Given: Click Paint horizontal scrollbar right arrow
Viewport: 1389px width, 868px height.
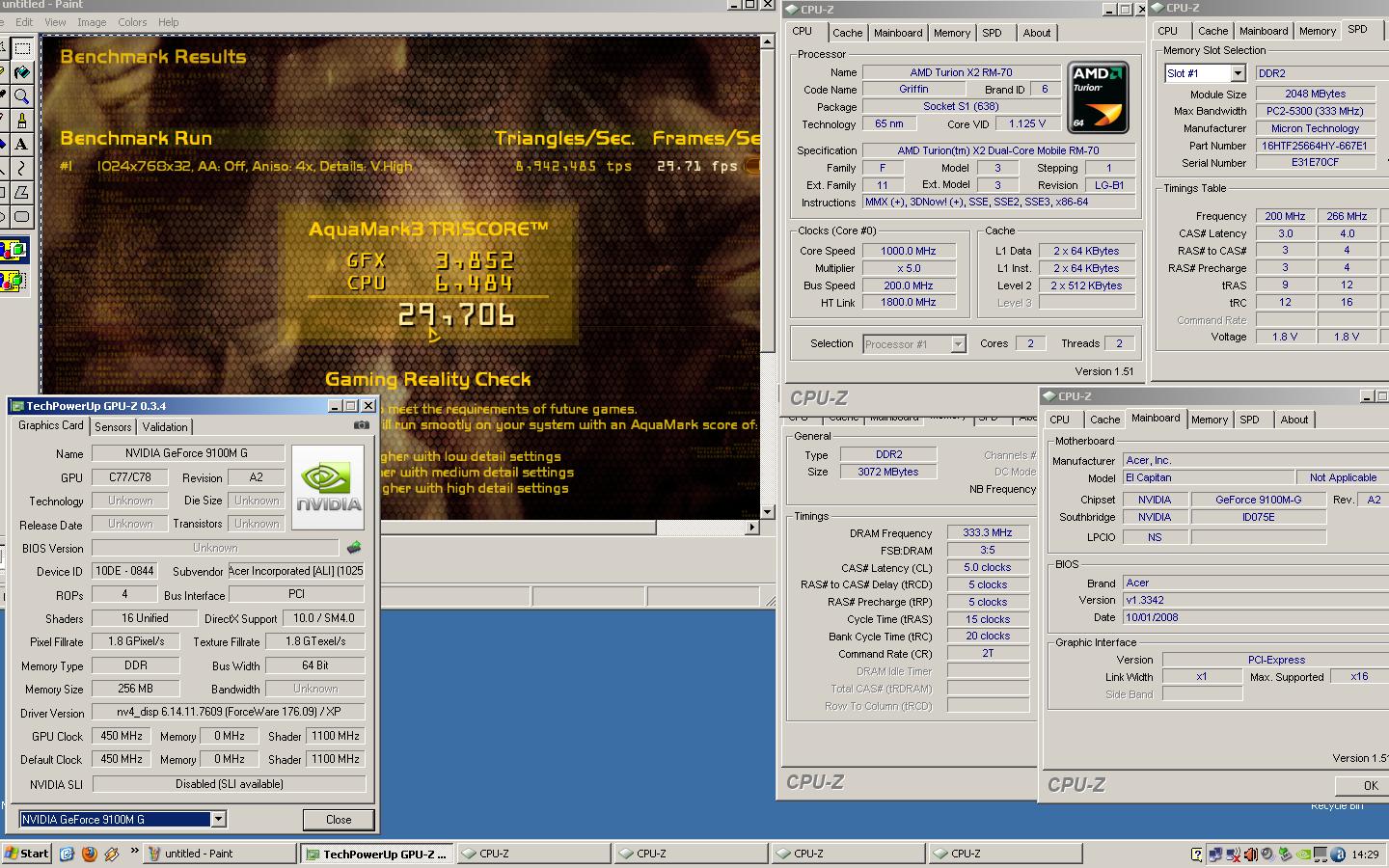Looking at the screenshot, I should (x=752, y=528).
